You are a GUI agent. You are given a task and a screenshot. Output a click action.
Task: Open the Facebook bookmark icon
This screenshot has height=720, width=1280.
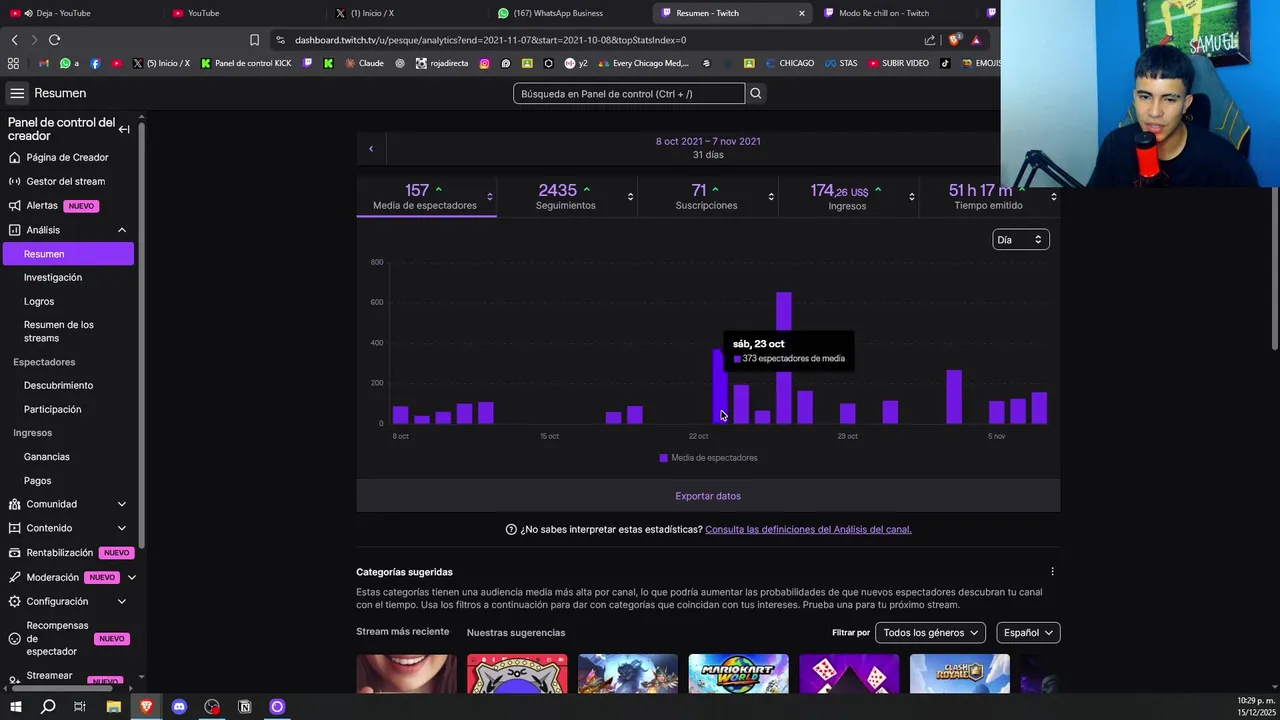click(x=95, y=63)
